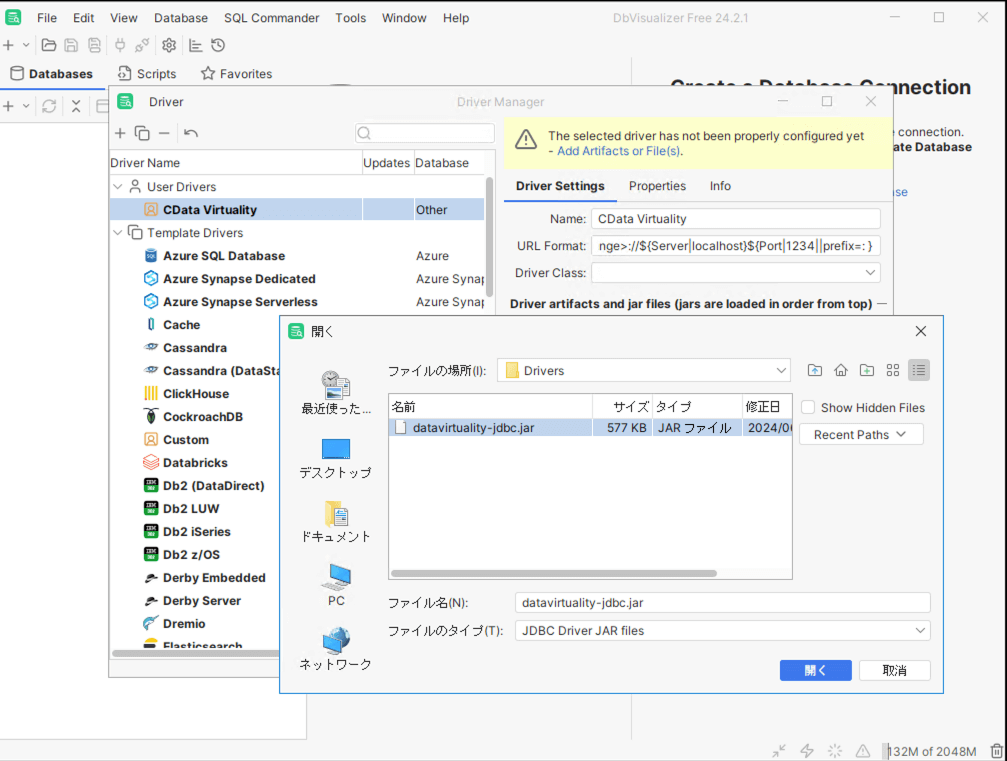Add a new driver with plus icon
This screenshot has width=1007, height=761.
click(x=120, y=133)
